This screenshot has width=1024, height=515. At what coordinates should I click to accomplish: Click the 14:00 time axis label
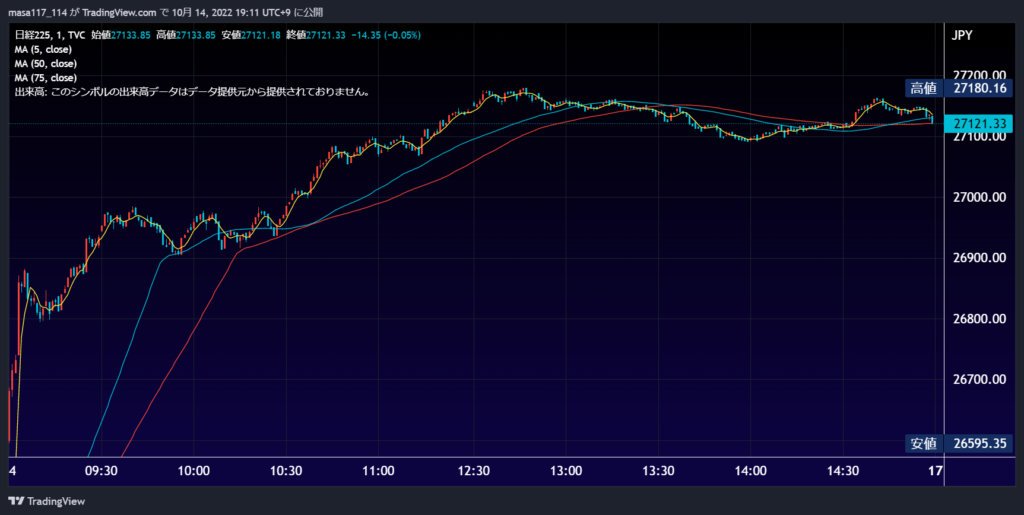pos(751,471)
